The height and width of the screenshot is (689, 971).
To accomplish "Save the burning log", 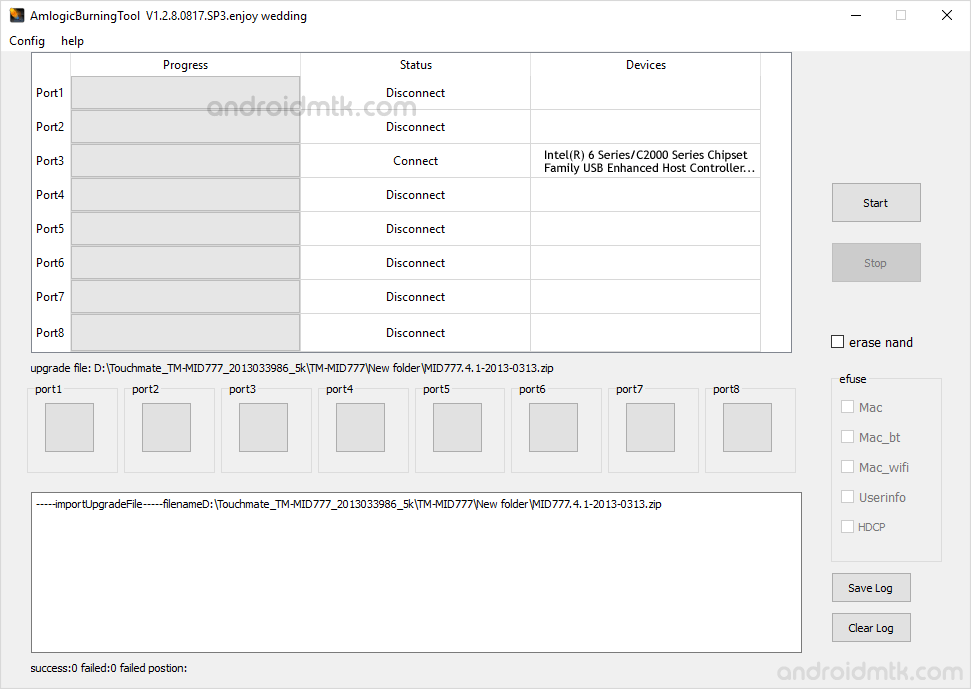I will pyautogui.click(x=871, y=587).
